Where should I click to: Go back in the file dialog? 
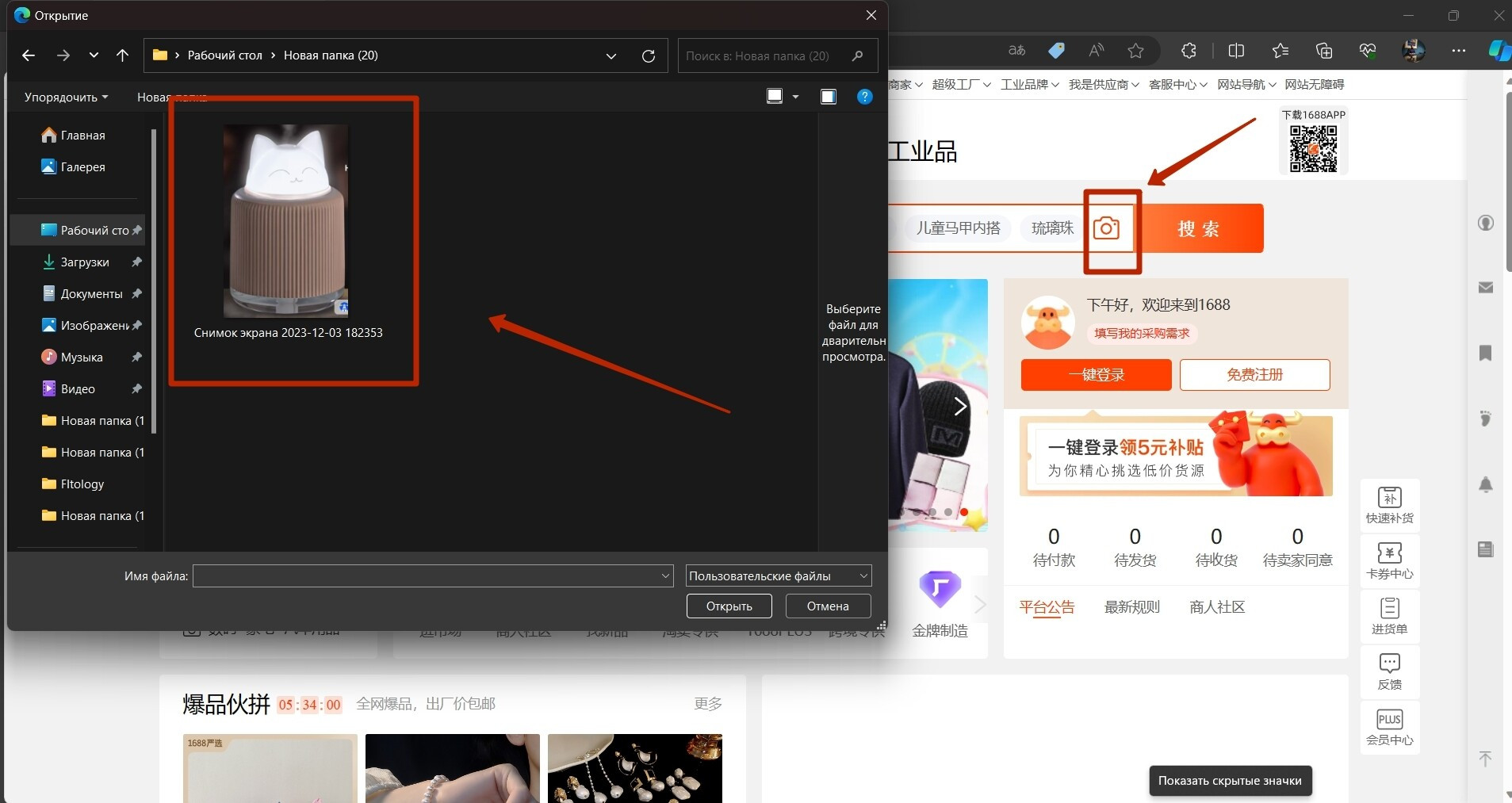tap(29, 55)
